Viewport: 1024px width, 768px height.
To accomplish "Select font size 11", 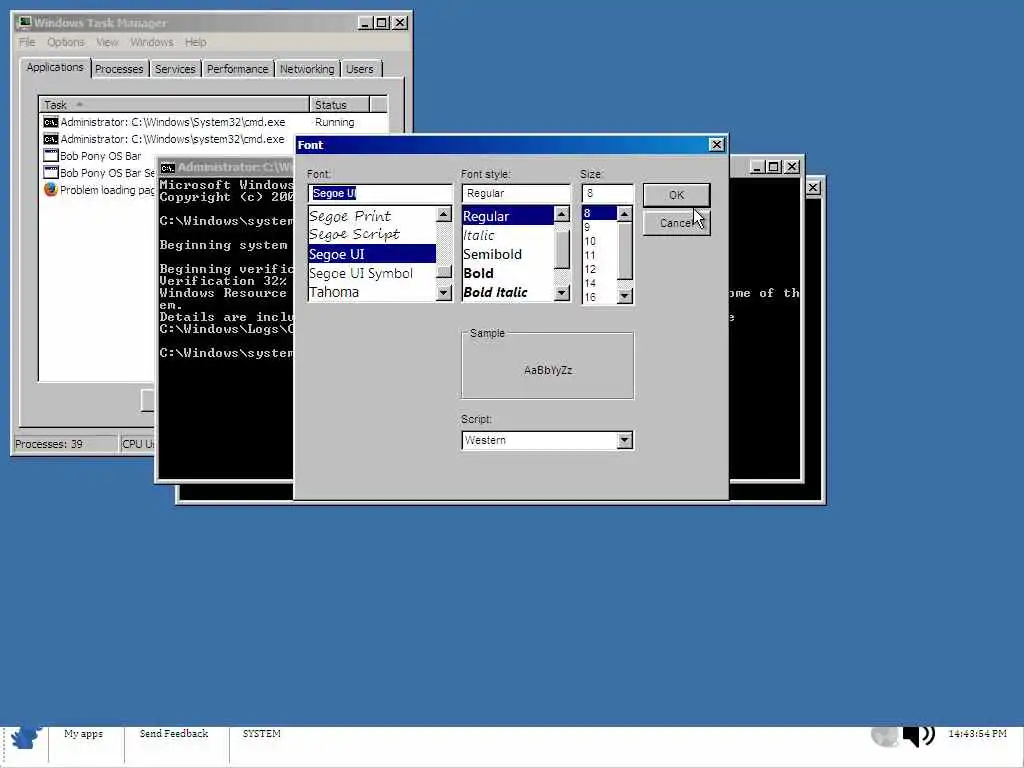I will click(599, 255).
